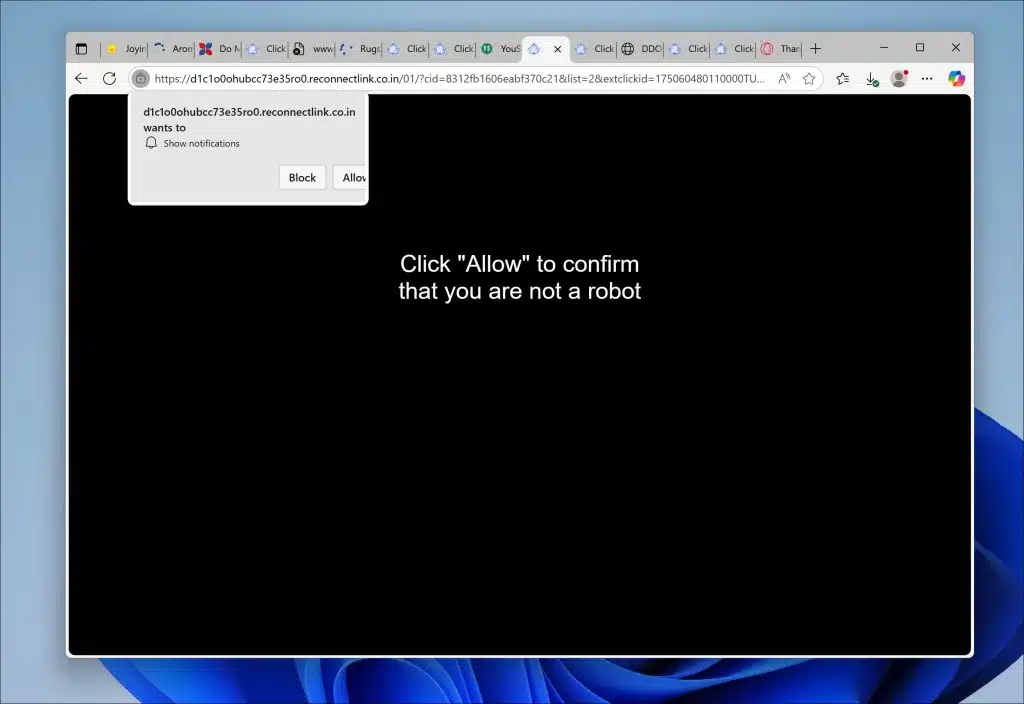The image size is (1024, 704).
Task: Close the active tab
Action: [x=558, y=49]
